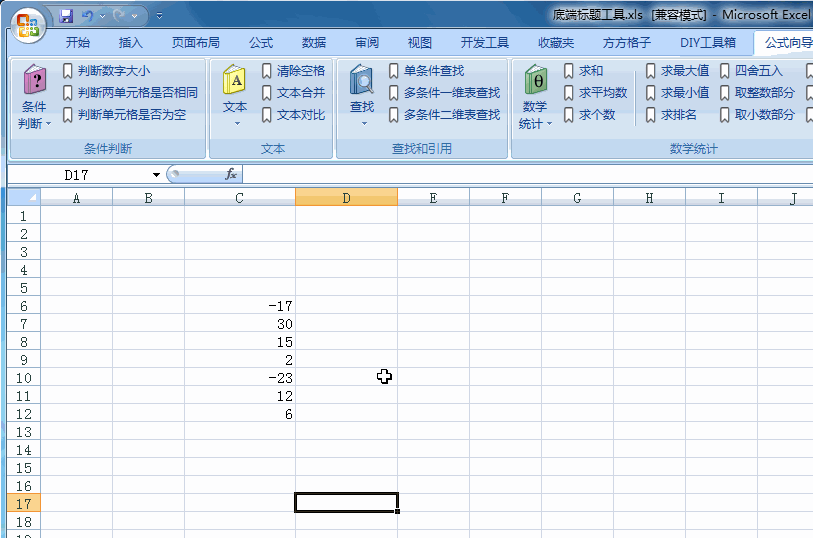Expand the Undo history dropdown arrow
This screenshot has height=538, width=813.
(101, 16)
